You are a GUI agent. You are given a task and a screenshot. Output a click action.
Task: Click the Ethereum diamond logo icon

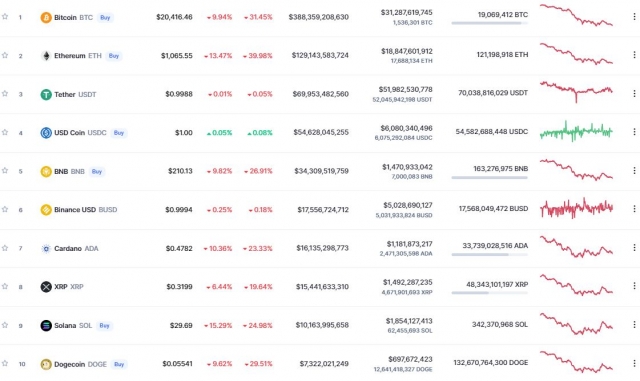pos(46,56)
